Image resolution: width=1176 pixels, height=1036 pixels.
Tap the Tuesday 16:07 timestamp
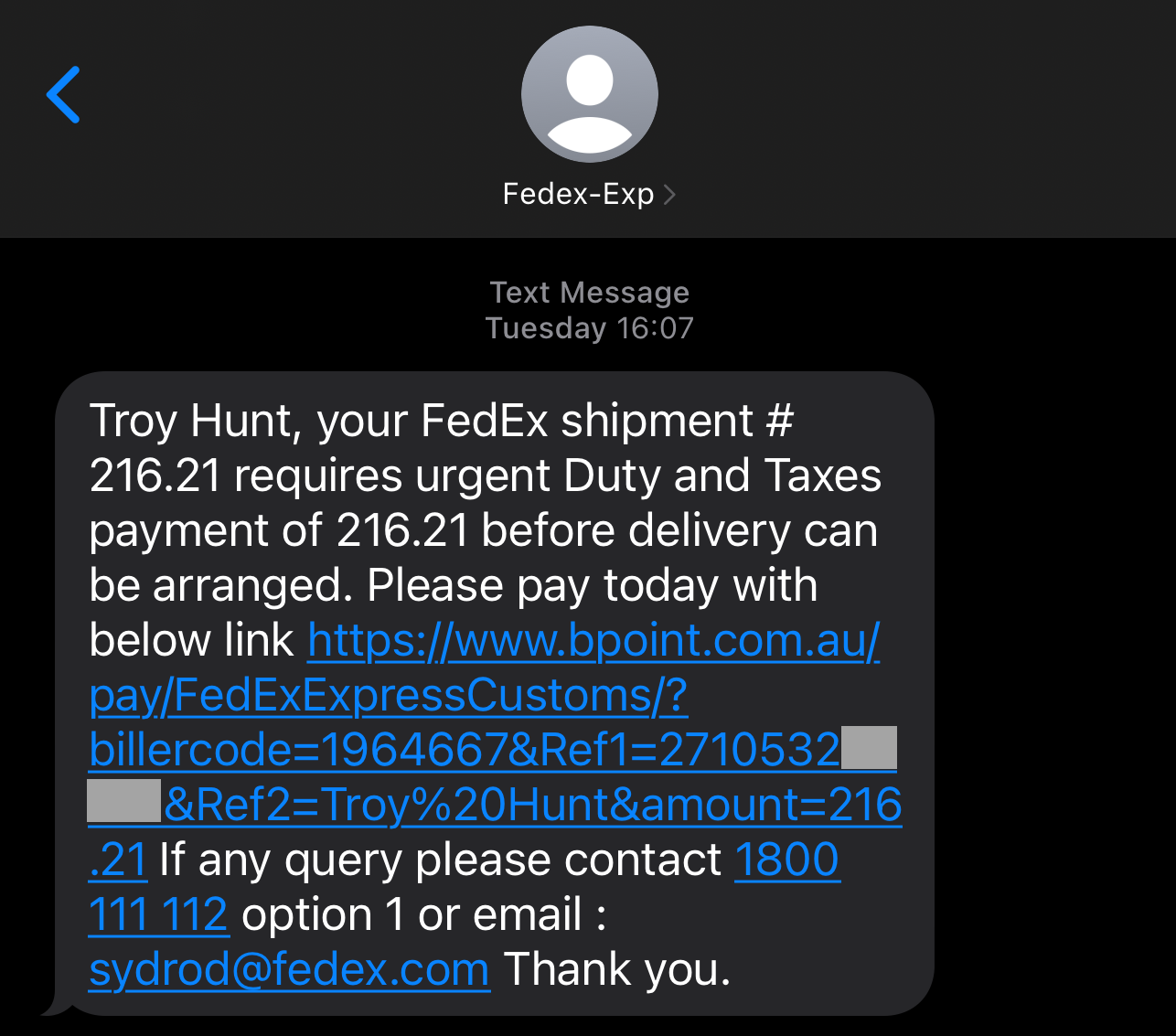589,327
